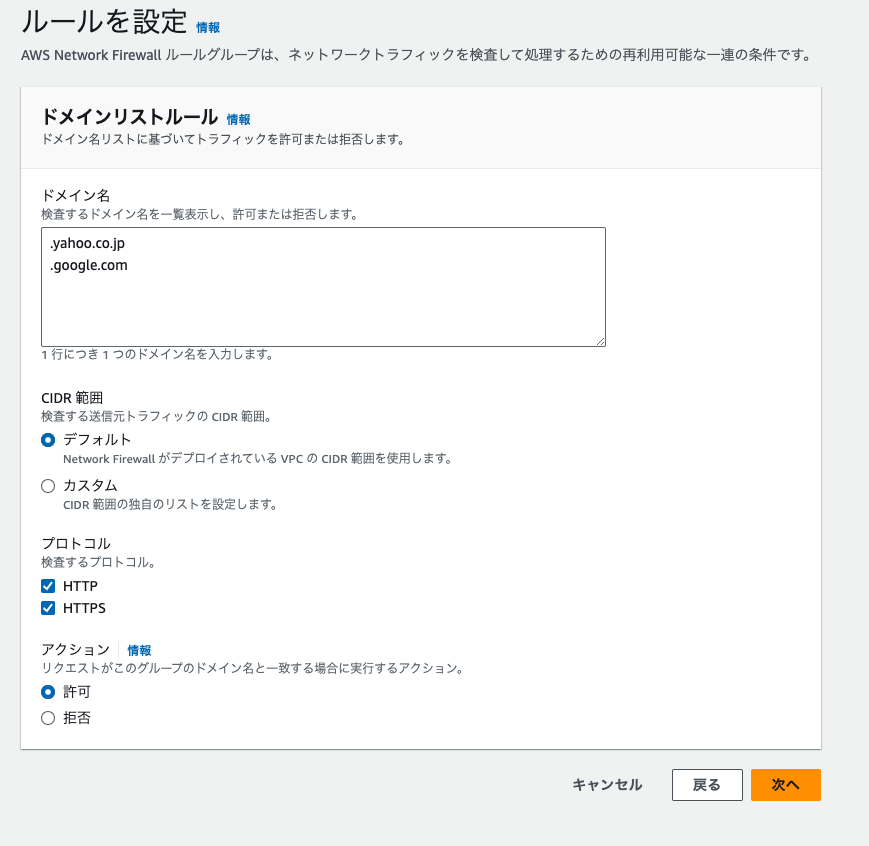
Task: Uncheck the HTTP protocol checkbox
Action: click(48, 586)
